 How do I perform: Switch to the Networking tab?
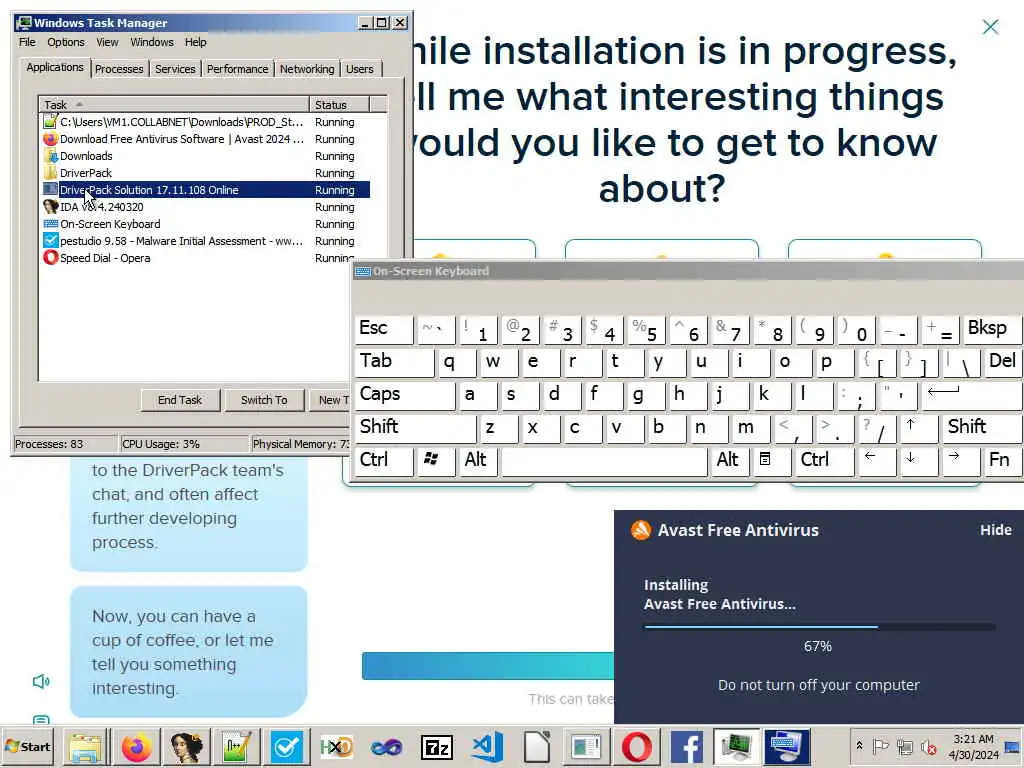(x=307, y=69)
